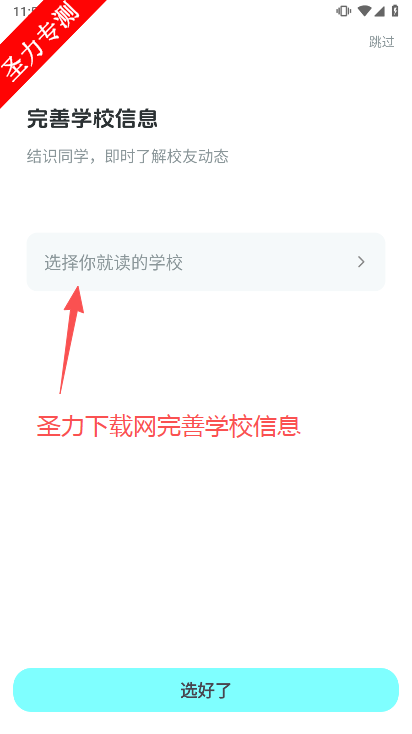
Task: Expand the school list via the right chevron
Action: (361, 262)
